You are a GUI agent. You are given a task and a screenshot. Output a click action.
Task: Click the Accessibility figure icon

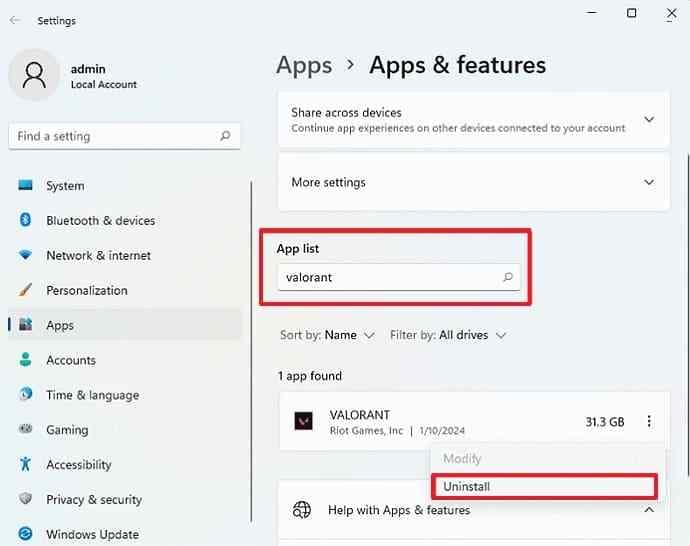26,464
